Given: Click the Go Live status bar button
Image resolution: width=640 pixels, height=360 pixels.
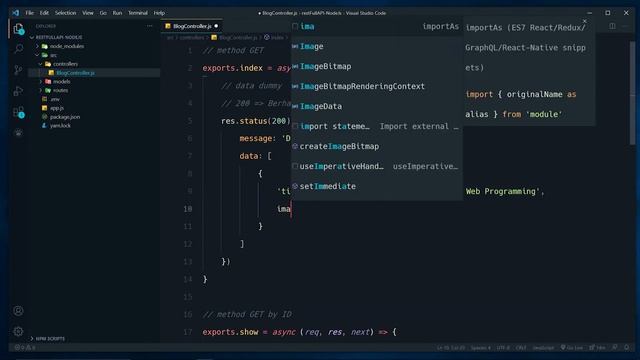Looking at the screenshot, I should pyautogui.click(x=572, y=348).
